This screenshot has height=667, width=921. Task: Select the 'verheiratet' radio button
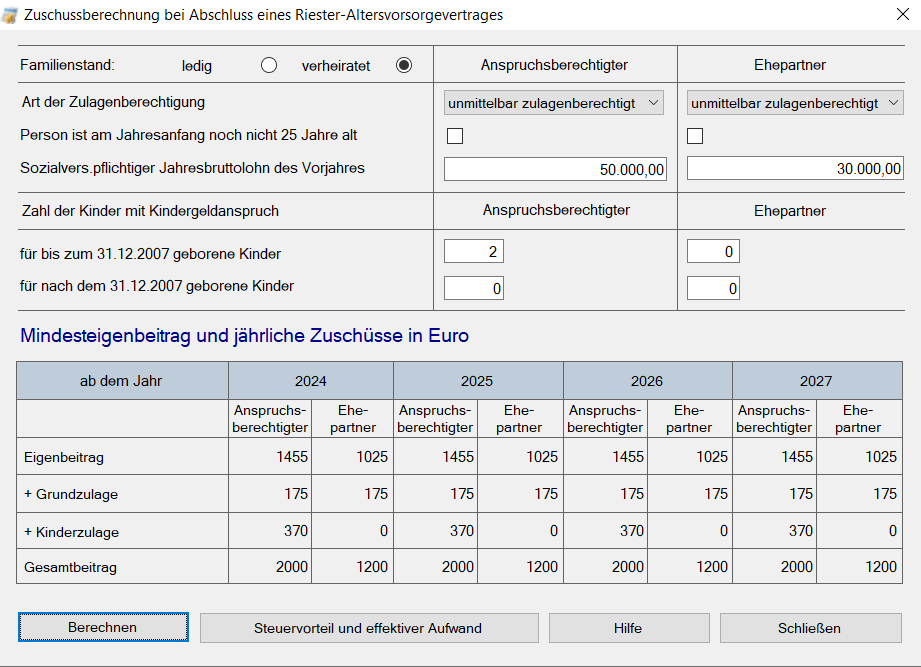(x=404, y=66)
